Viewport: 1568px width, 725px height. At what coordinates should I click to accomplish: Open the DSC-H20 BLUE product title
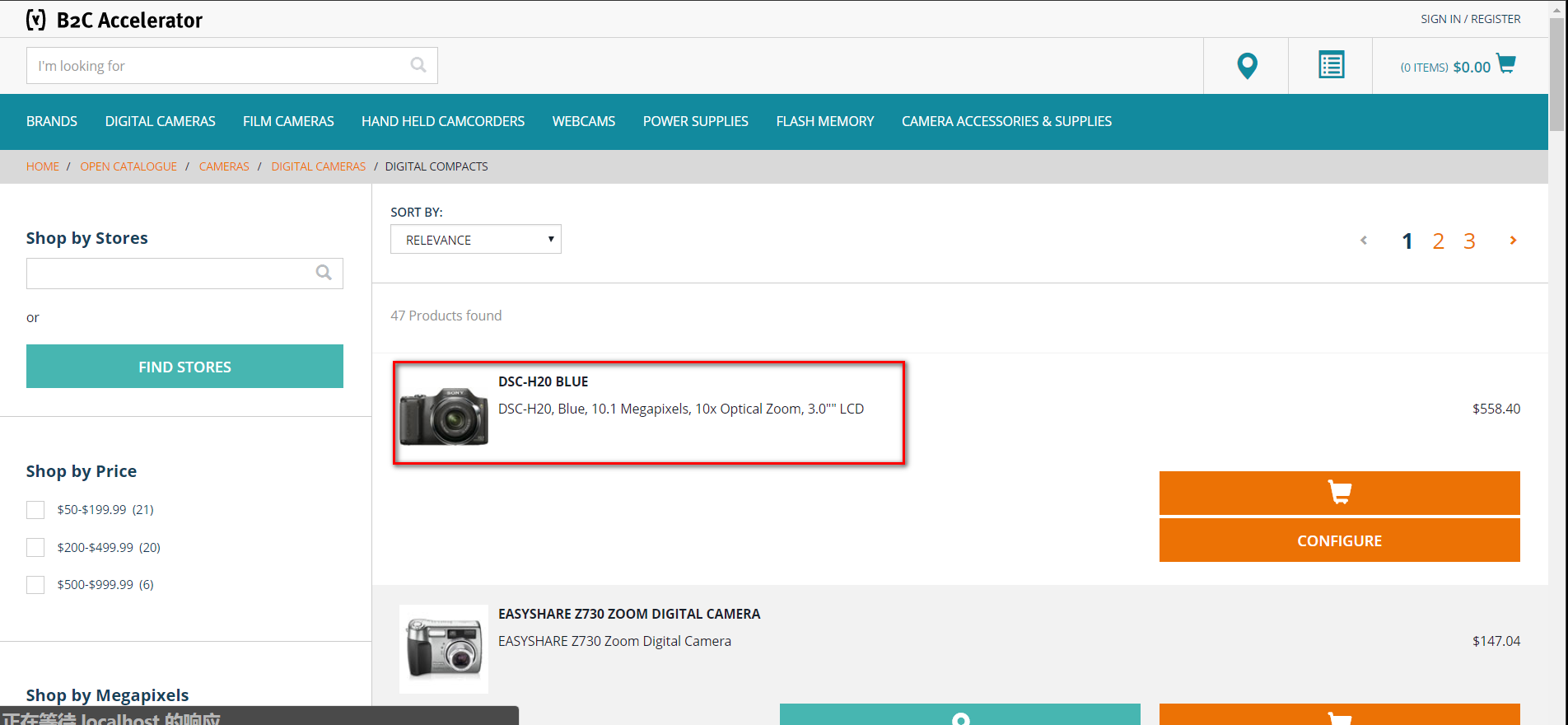pyautogui.click(x=544, y=381)
